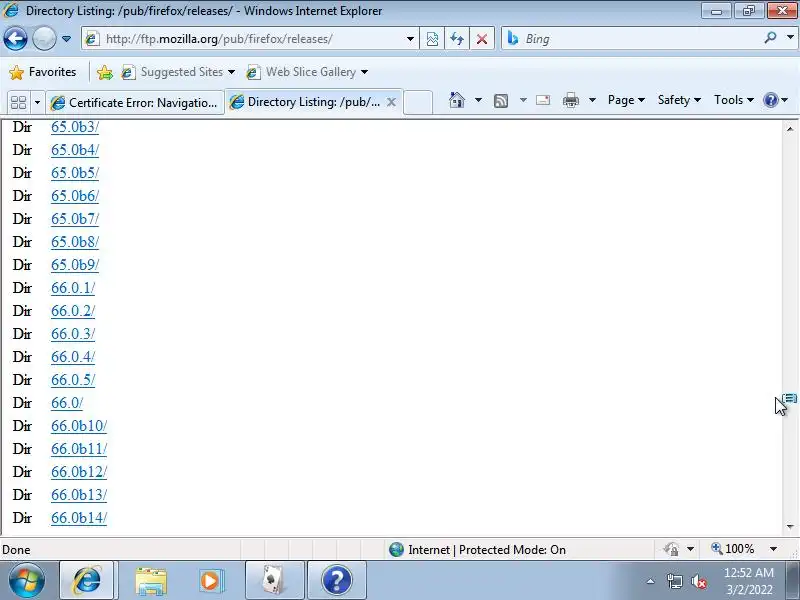This screenshot has height=600, width=800.
Task: Click the Read Mail icon
Action: click(x=543, y=100)
